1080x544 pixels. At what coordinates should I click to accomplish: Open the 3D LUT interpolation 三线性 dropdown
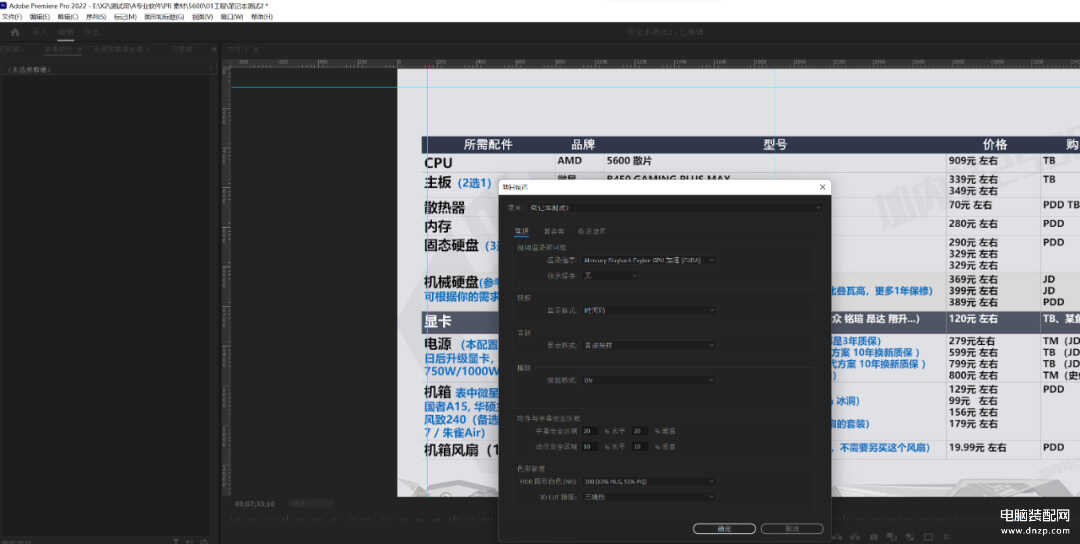click(x=649, y=497)
